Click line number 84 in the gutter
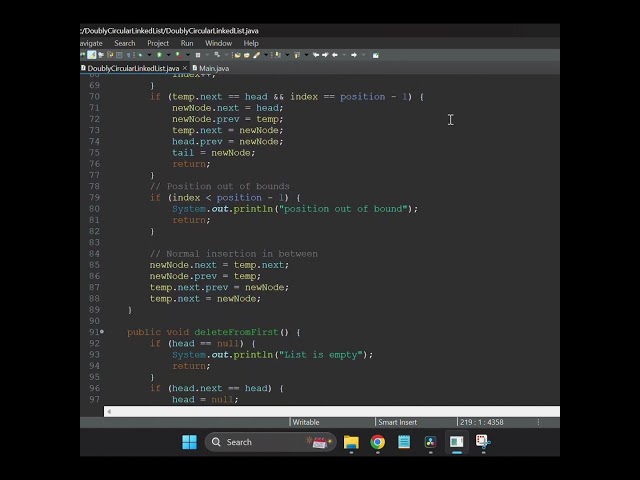 94,253
